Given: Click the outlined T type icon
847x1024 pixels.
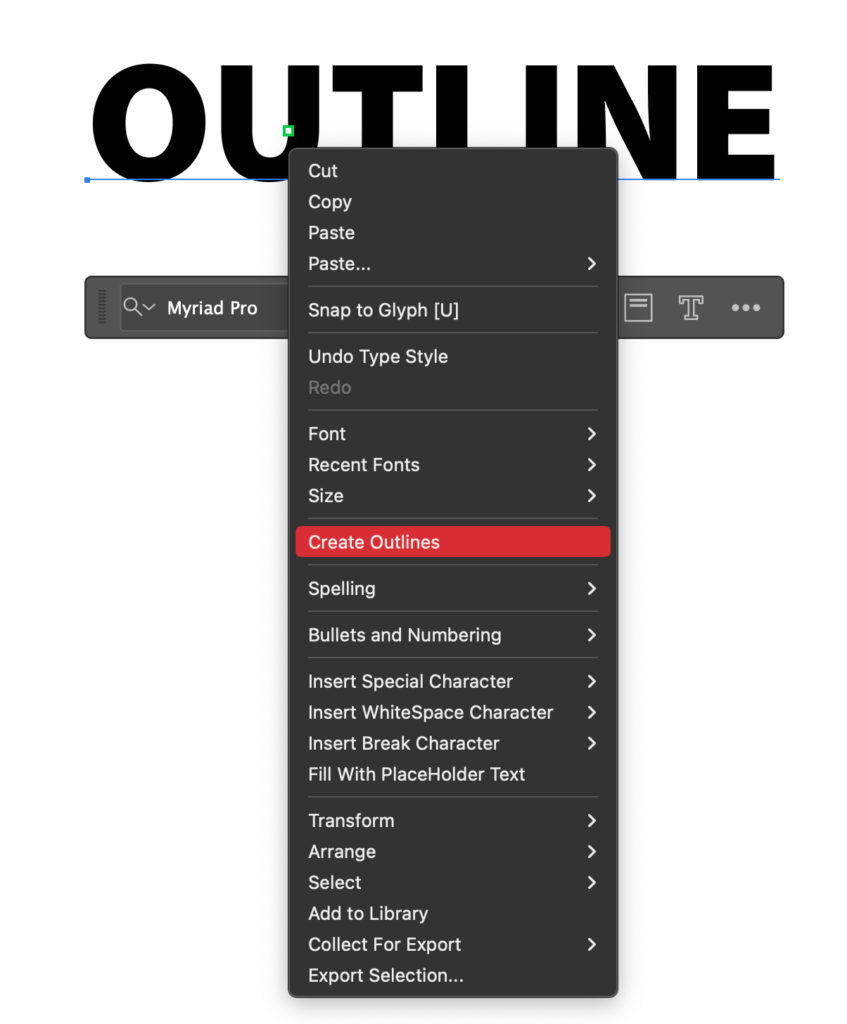Looking at the screenshot, I should [690, 307].
